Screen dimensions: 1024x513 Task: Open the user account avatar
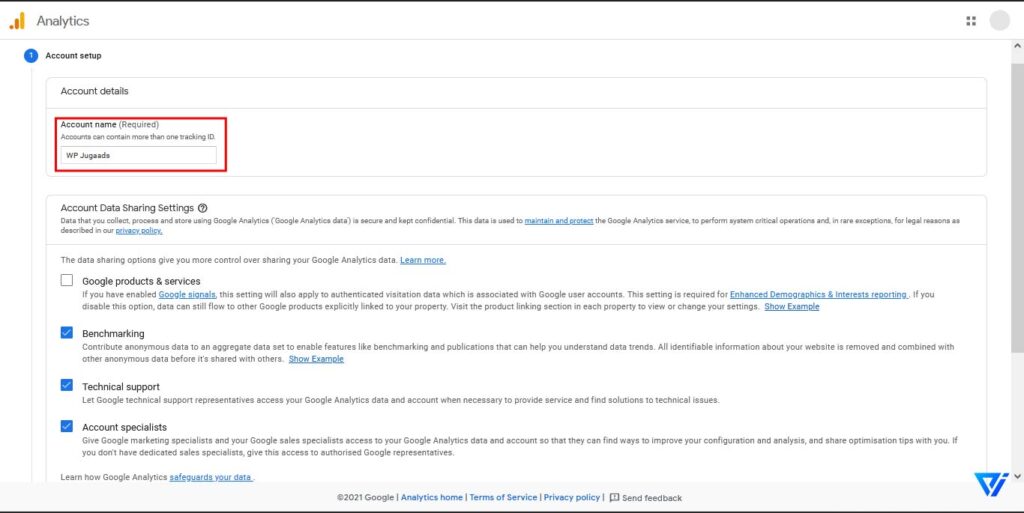pyautogui.click(x=999, y=21)
